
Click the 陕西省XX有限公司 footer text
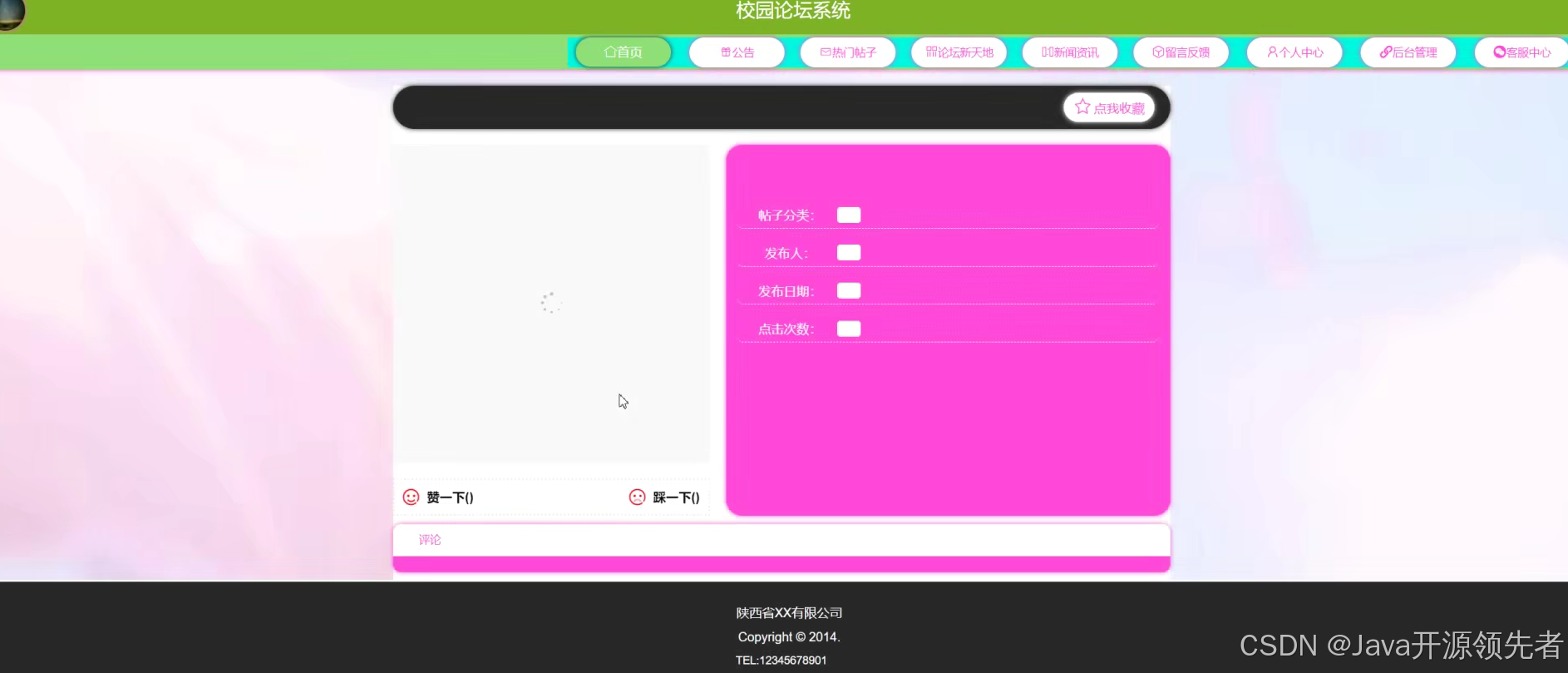[789, 613]
